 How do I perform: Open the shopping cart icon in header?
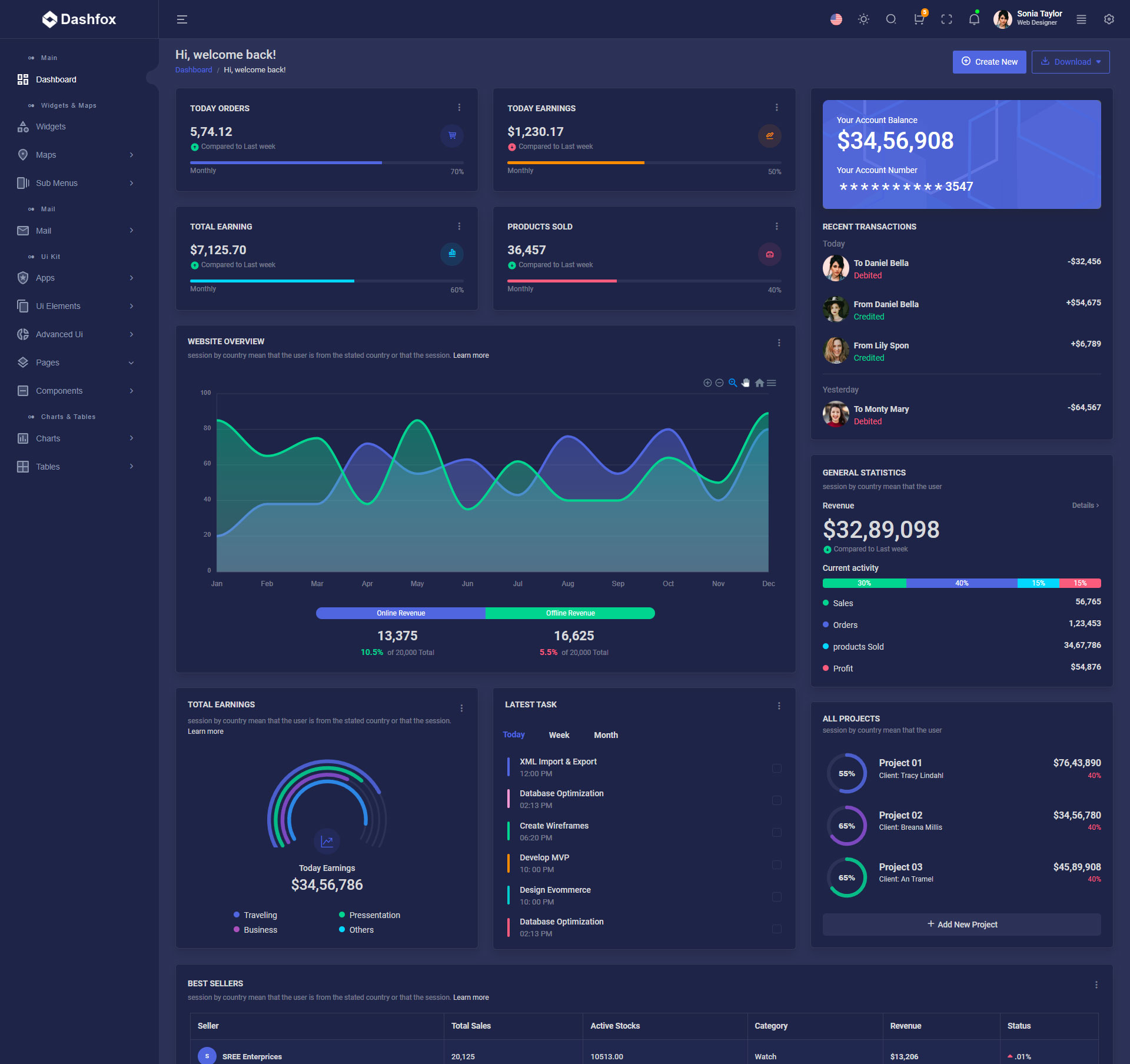coord(918,19)
